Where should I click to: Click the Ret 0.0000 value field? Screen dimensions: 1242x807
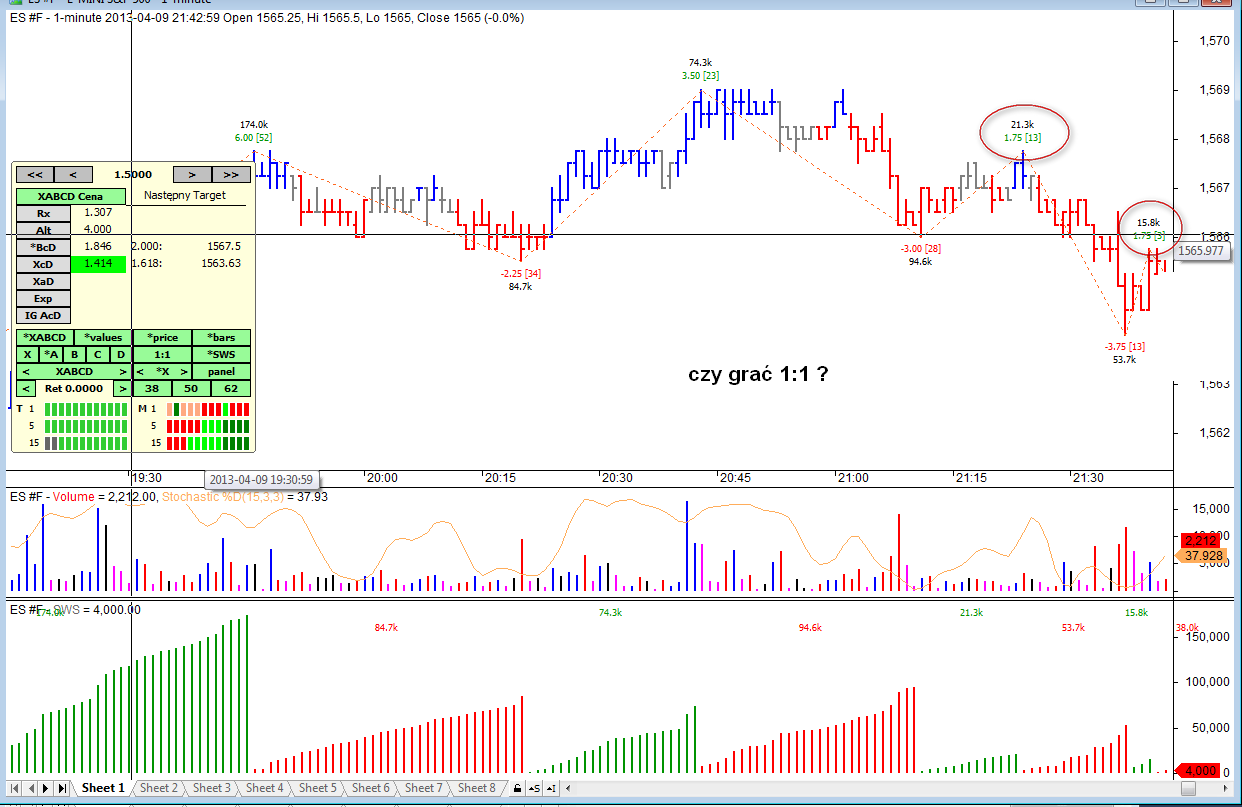(x=75, y=388)
